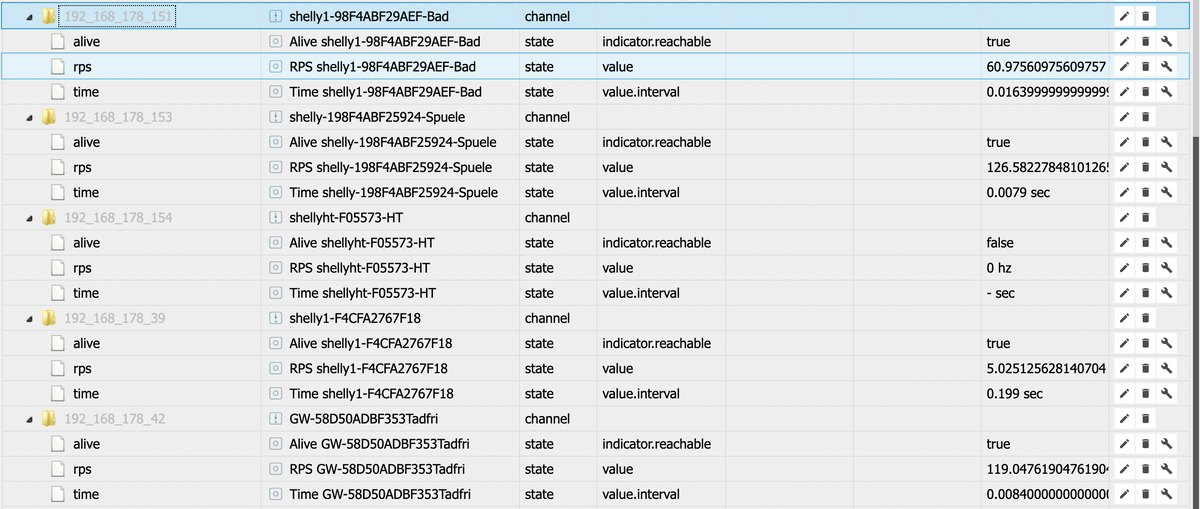Viewport: 1200px width, 509px height.
Task: Open wrench settings for Alive GW-58D50ADBF353Tadfri
Action: click(x=1166, y=444)
